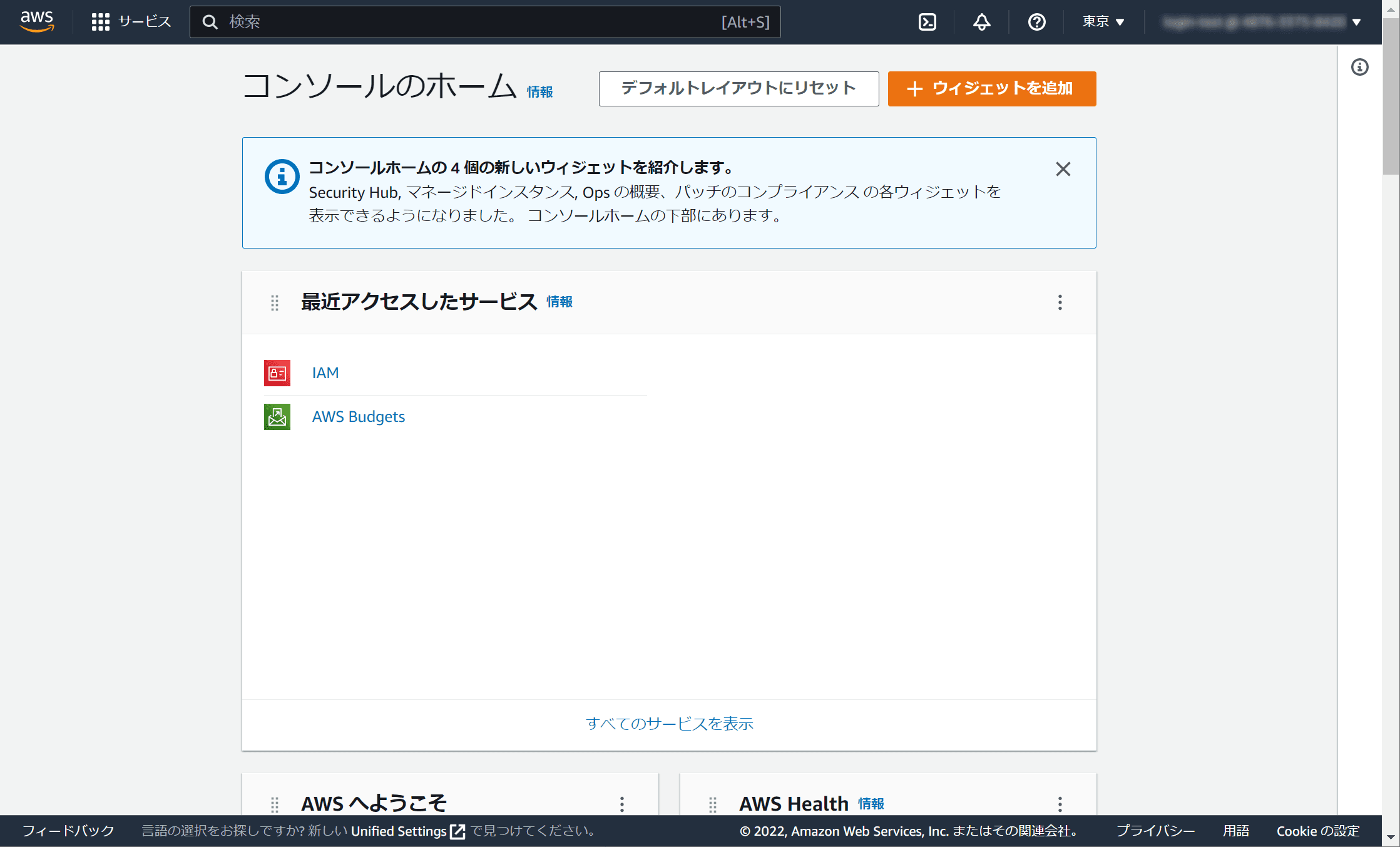
Task: Click the blue info icon in the banner
Action: click(x=282, y=177)
